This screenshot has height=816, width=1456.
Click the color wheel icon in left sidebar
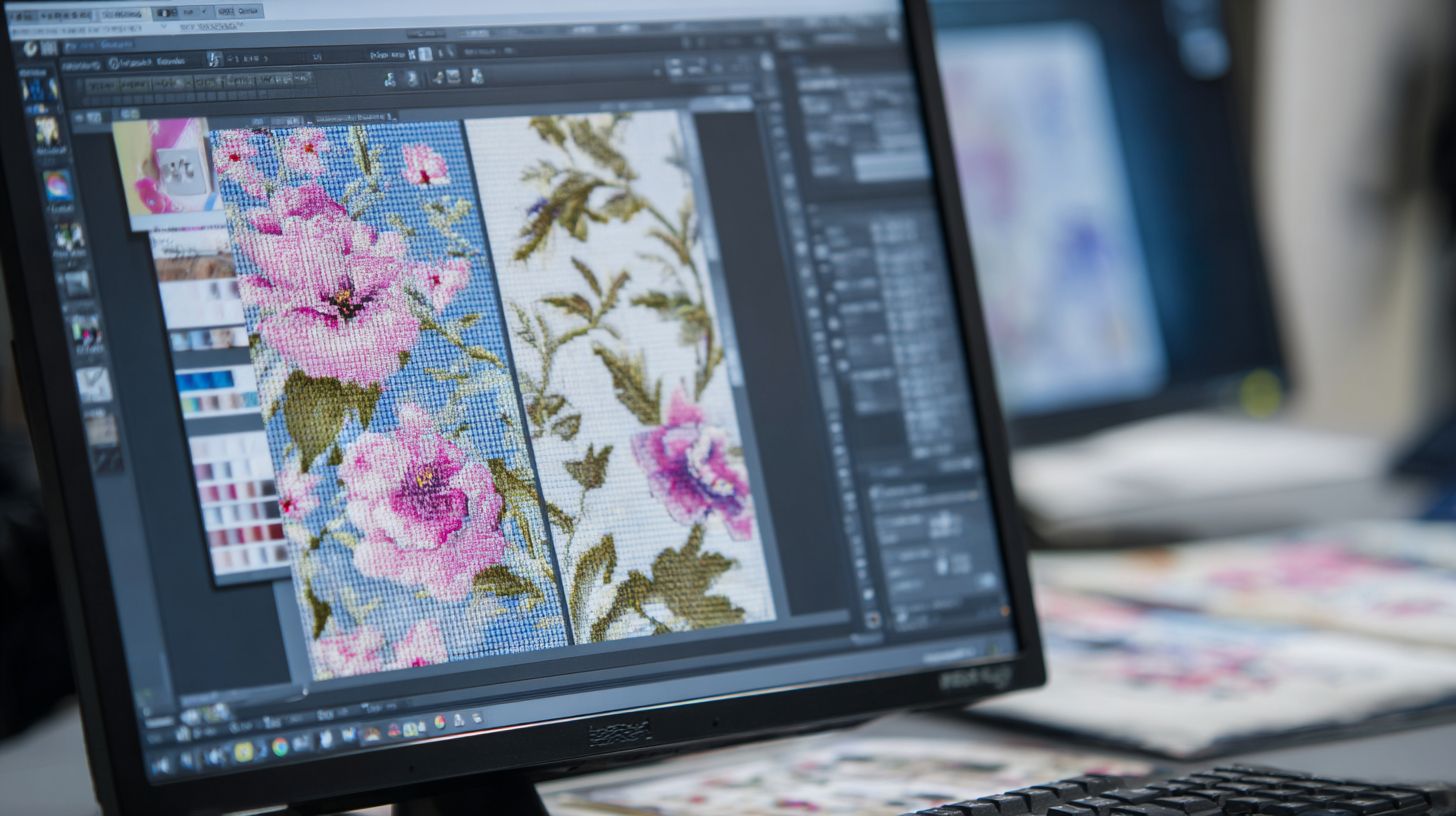point(57,185)
